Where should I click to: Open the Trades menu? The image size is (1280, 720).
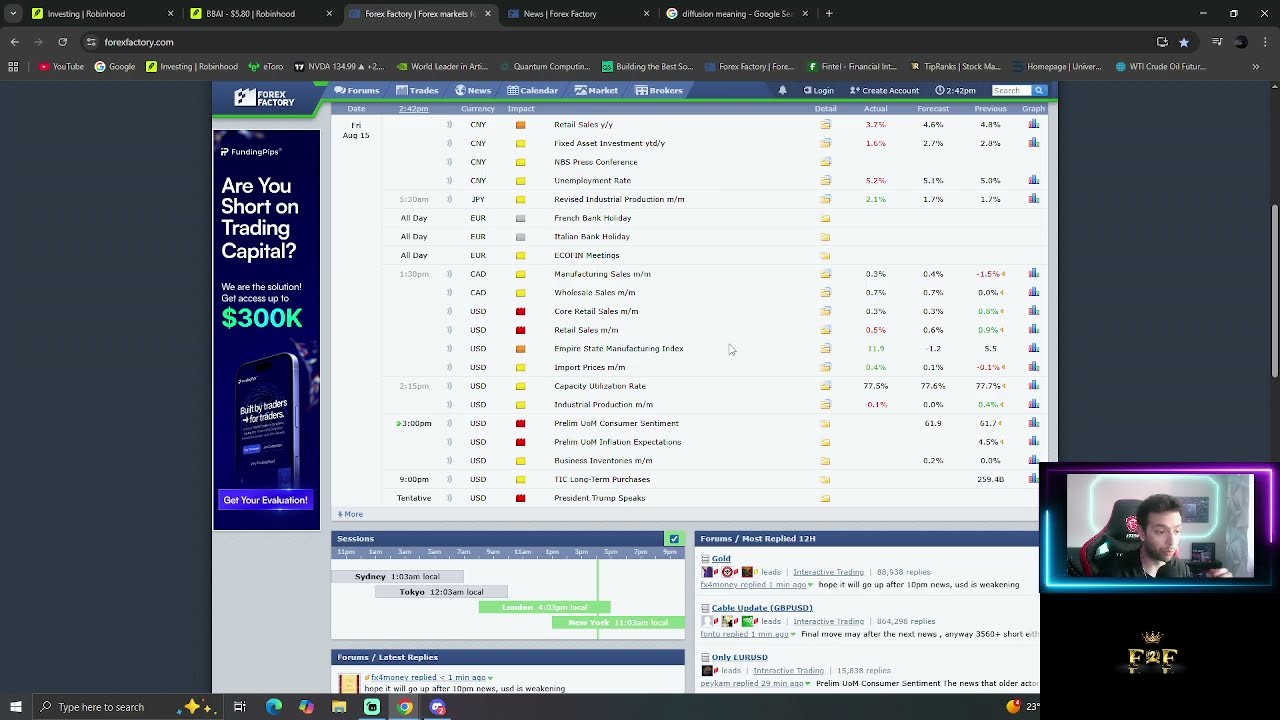(417, 90)
